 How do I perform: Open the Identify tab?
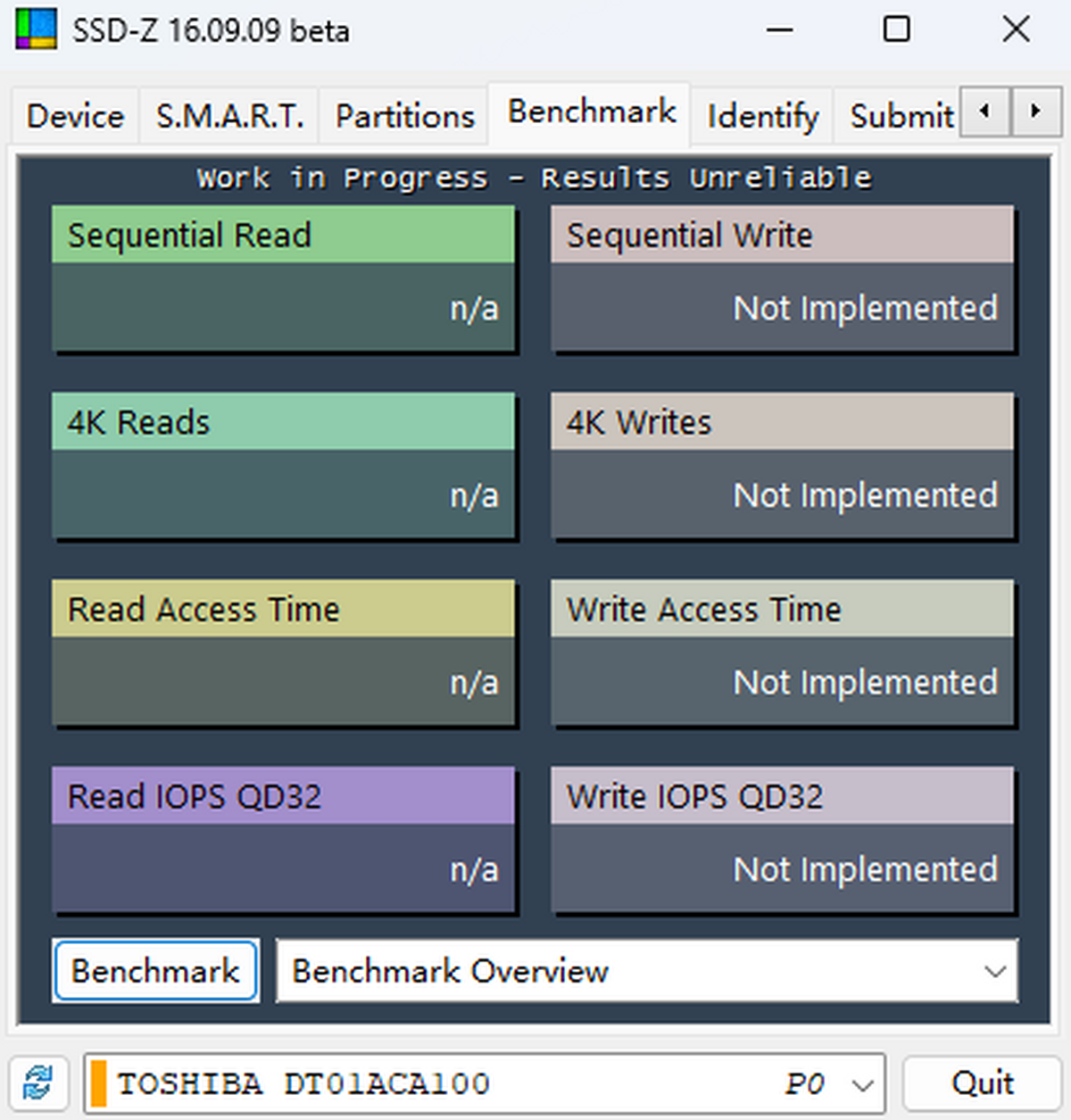[x=761, y=115]
